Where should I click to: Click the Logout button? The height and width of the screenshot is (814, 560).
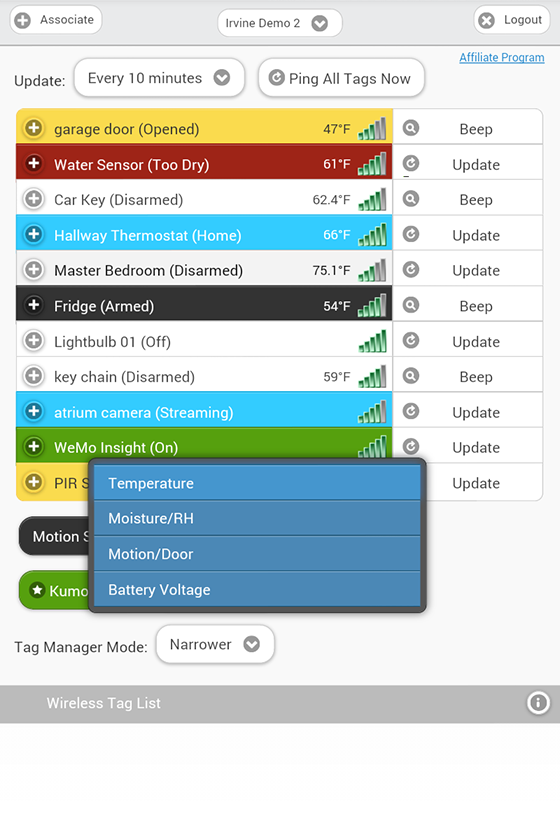coord(512,20)
